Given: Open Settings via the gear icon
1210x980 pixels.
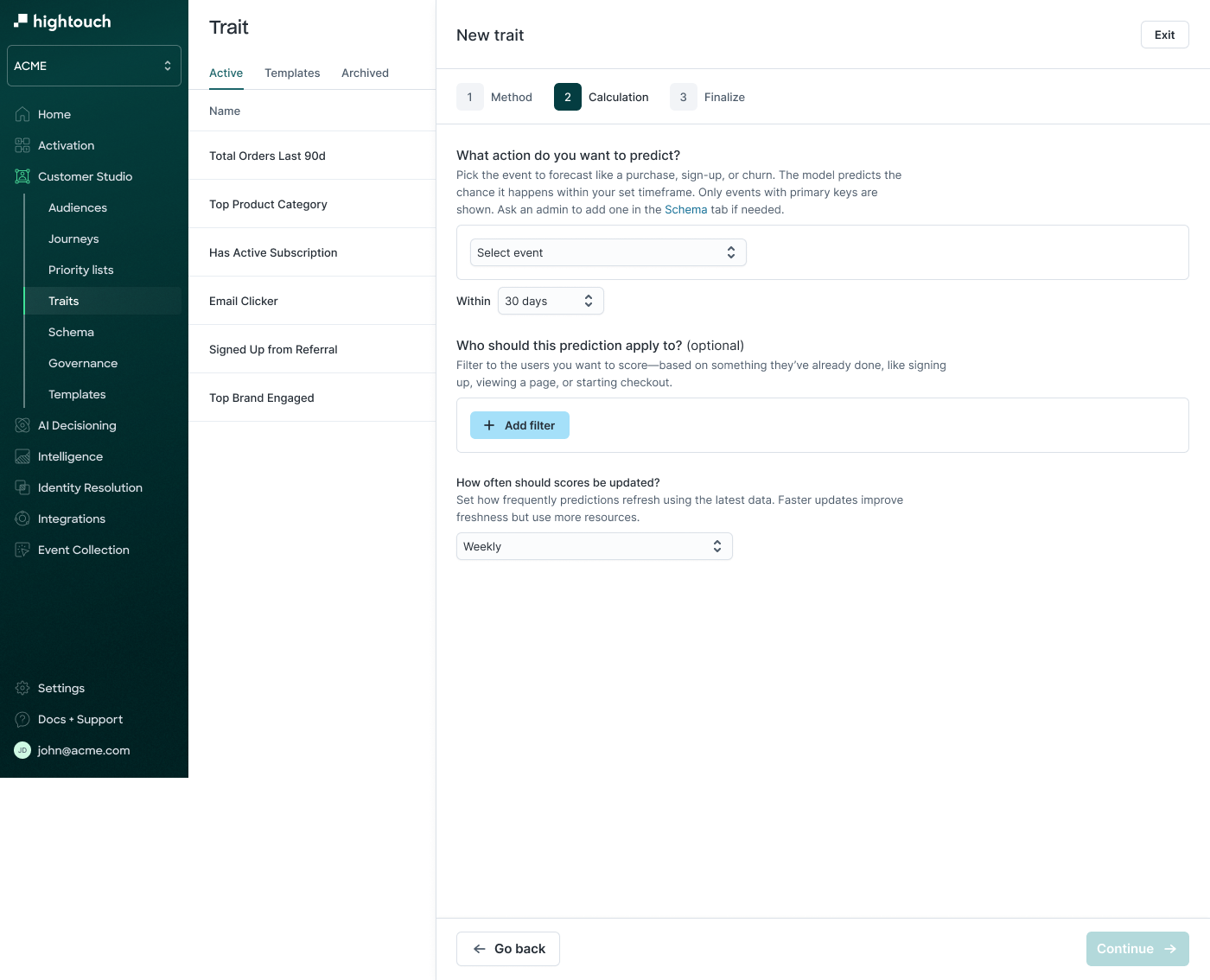Looking at the screenshot, I should pos(22,688).
